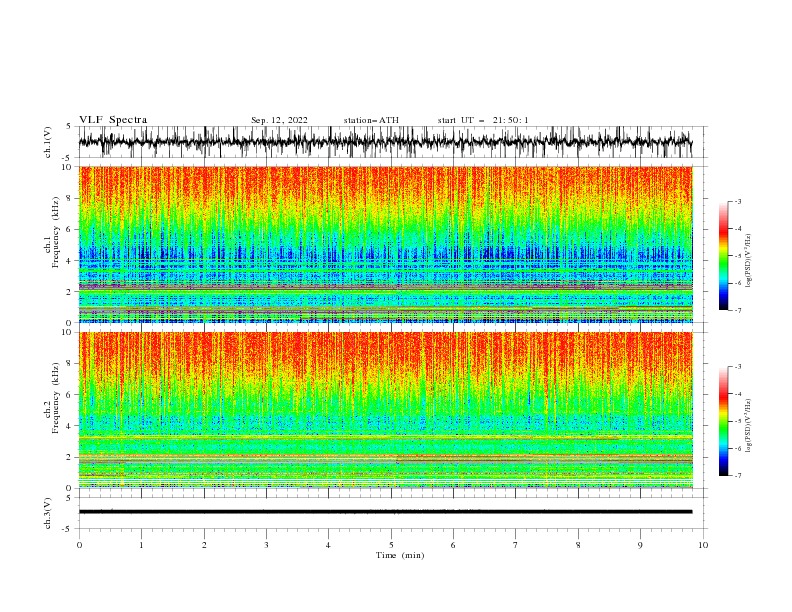Viewport: 792px width, 612px height.
Task: Click the 'station=ATH' label
Action: pos(371,120)
